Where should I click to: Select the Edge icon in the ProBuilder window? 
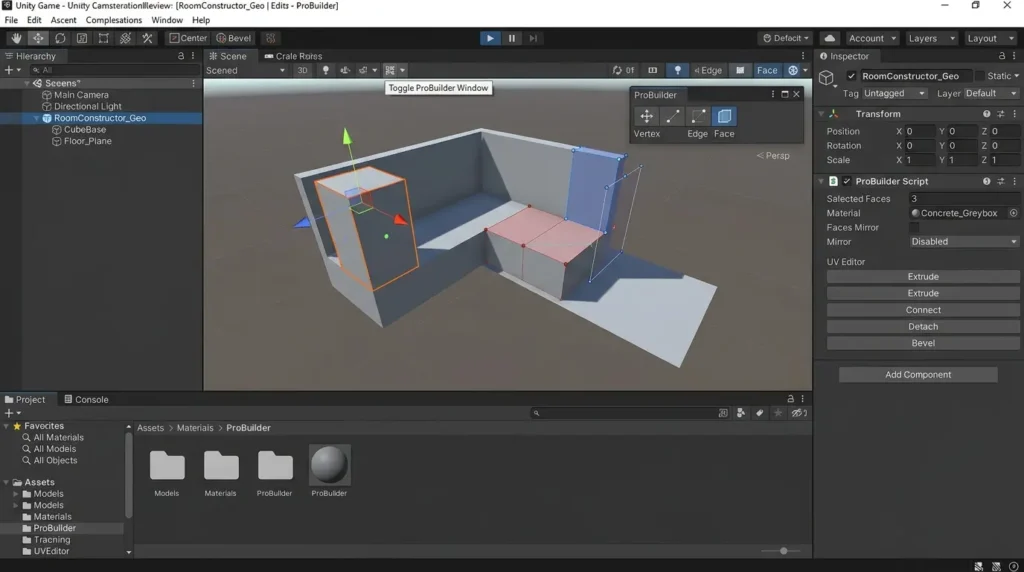pyautogui.click(x=698, y=116)
